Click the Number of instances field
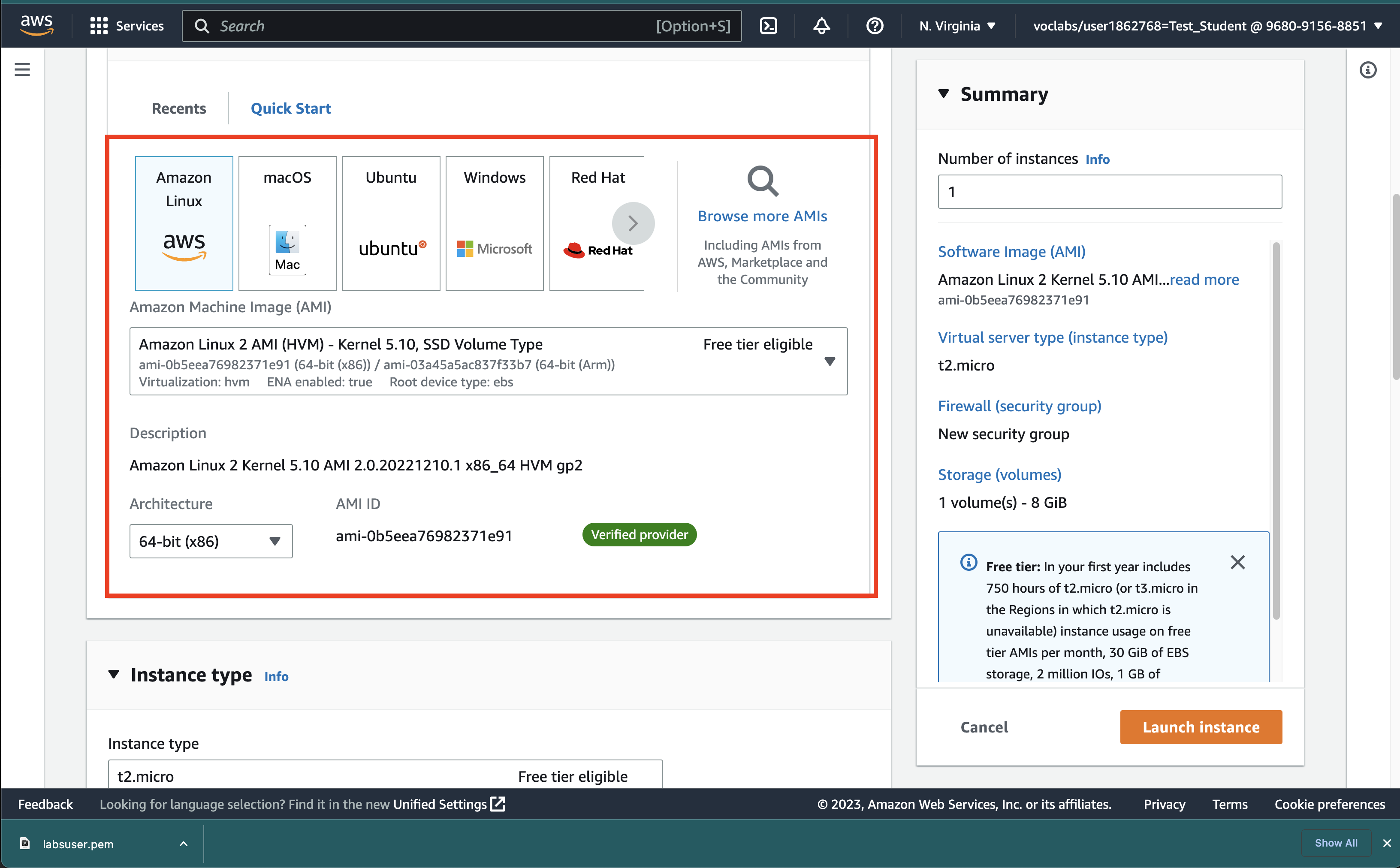1400x868 pixels. pyautogui.click(x=1109, y=192)
